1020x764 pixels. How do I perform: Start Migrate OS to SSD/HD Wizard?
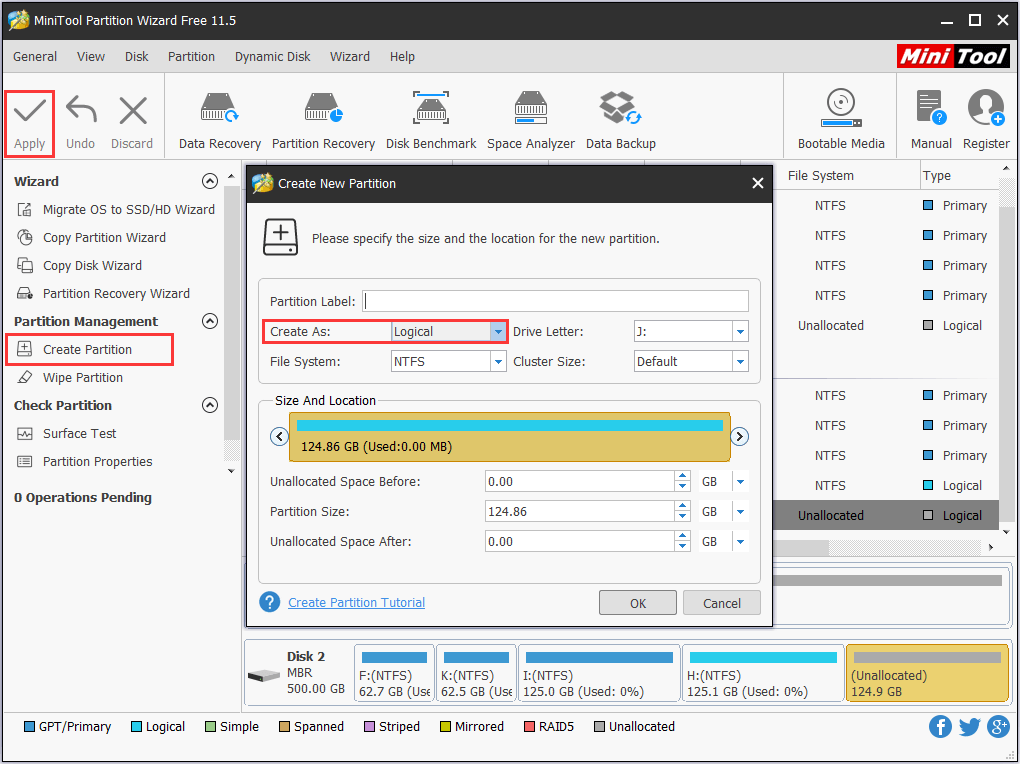116,210
